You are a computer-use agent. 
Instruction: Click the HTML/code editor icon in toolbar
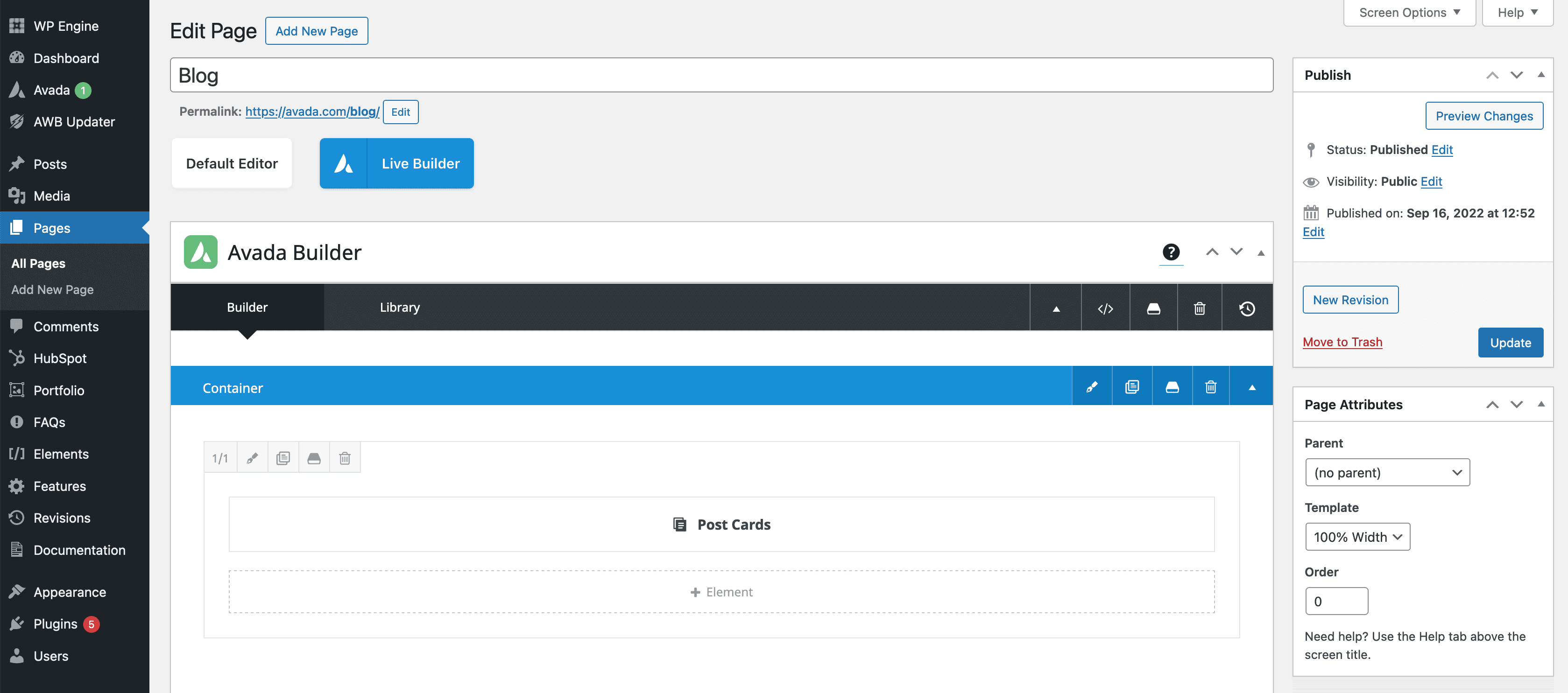coord(1105,307)
